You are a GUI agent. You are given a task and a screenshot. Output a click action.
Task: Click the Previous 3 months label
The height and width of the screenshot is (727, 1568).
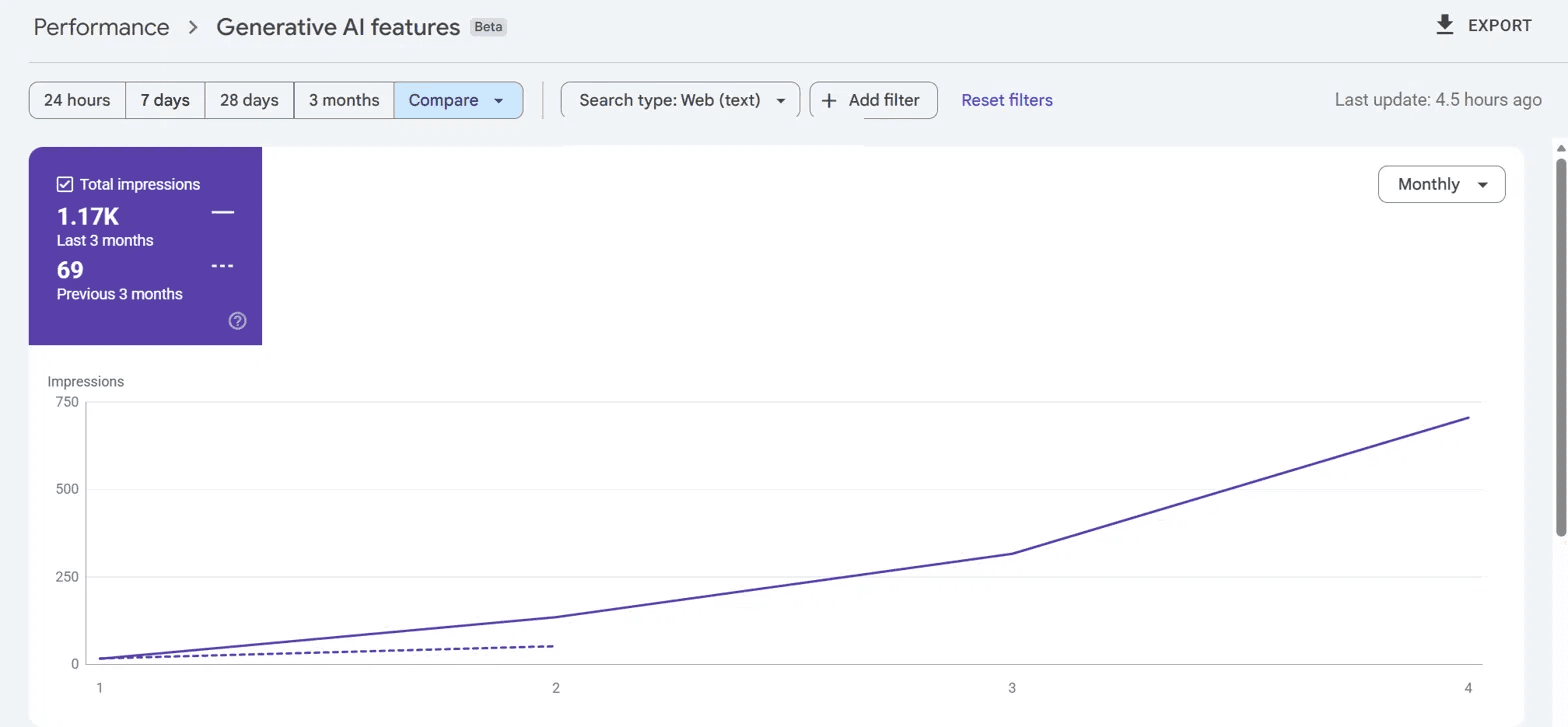(x=120, y=294)
